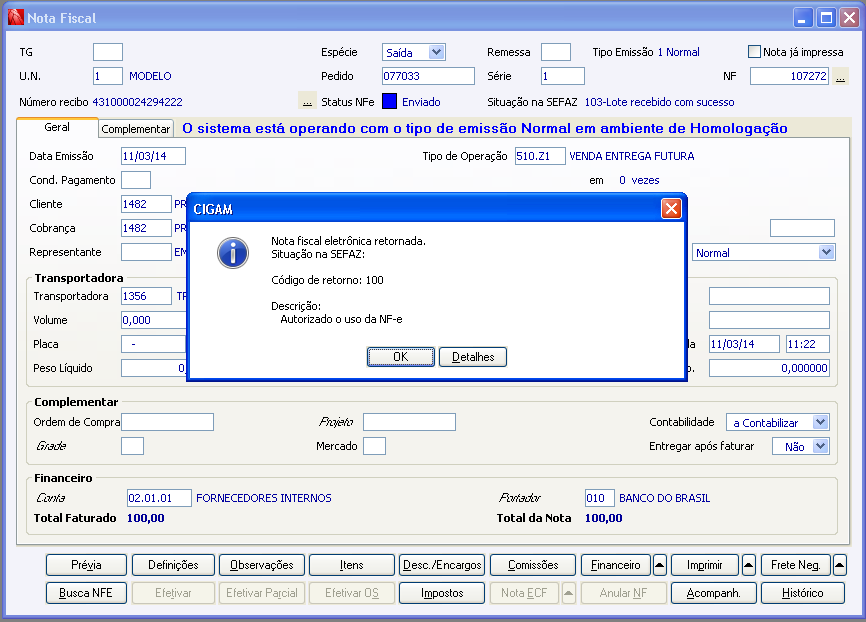Viewport: 866px width, 622px height.
Task: Click the Detalhes button in the dialog
Action: (x=473, y=357)
